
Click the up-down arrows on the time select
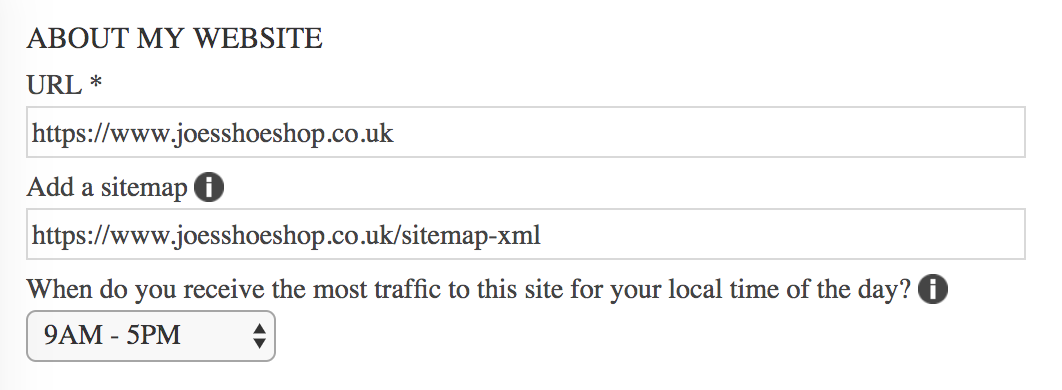point(259,336)
